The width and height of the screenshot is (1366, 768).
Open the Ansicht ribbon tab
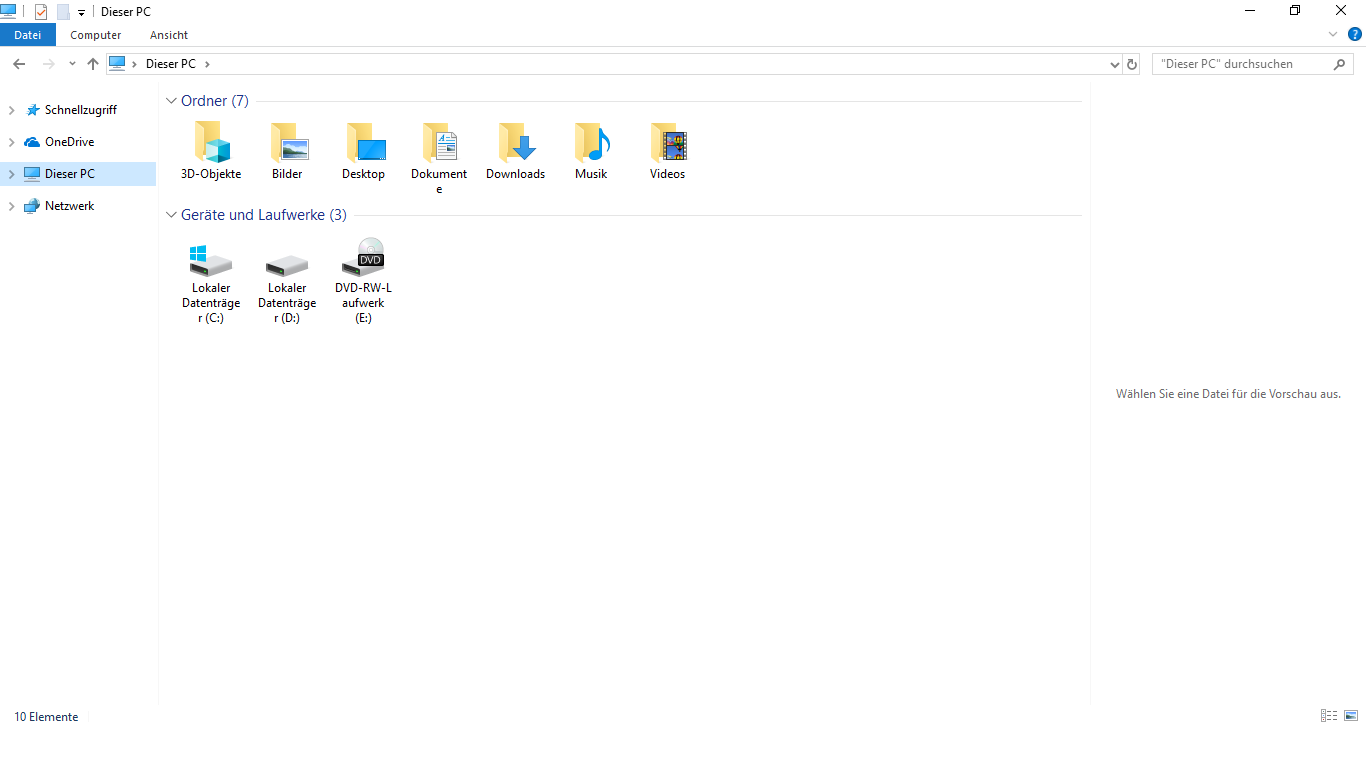click(x=169, y=35)
